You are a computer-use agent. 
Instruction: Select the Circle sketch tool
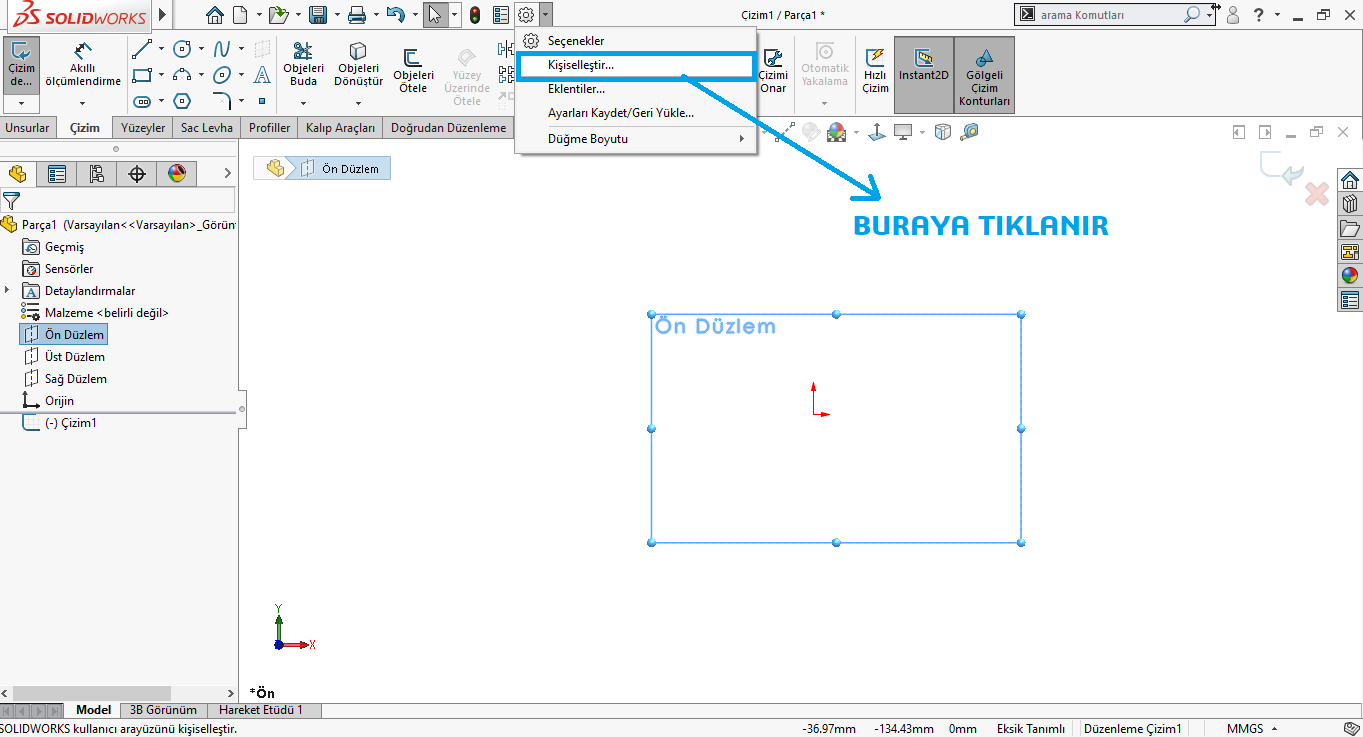click(x=182, y=49)
